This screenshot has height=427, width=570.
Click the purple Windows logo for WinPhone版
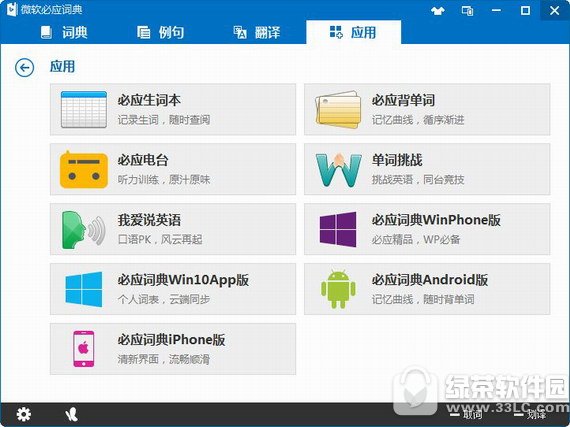[338, 229]
